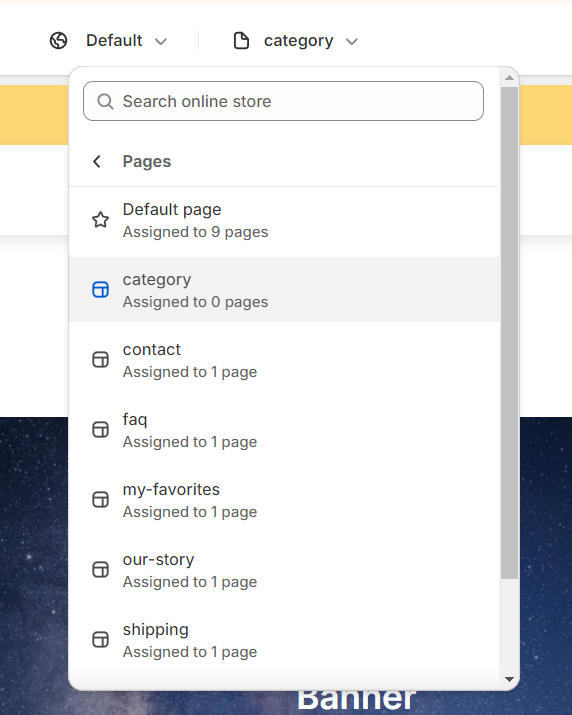The height and width of the screenshot is (715, 572).
Task: Click the star icon for Default page
Action: (x=100, y=220)
